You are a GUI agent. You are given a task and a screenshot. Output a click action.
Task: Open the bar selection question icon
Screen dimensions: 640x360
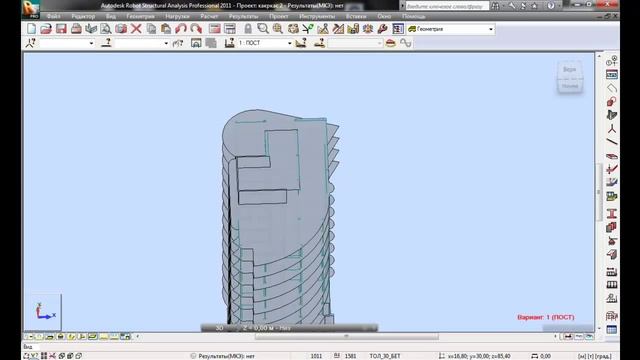(106, 43)
